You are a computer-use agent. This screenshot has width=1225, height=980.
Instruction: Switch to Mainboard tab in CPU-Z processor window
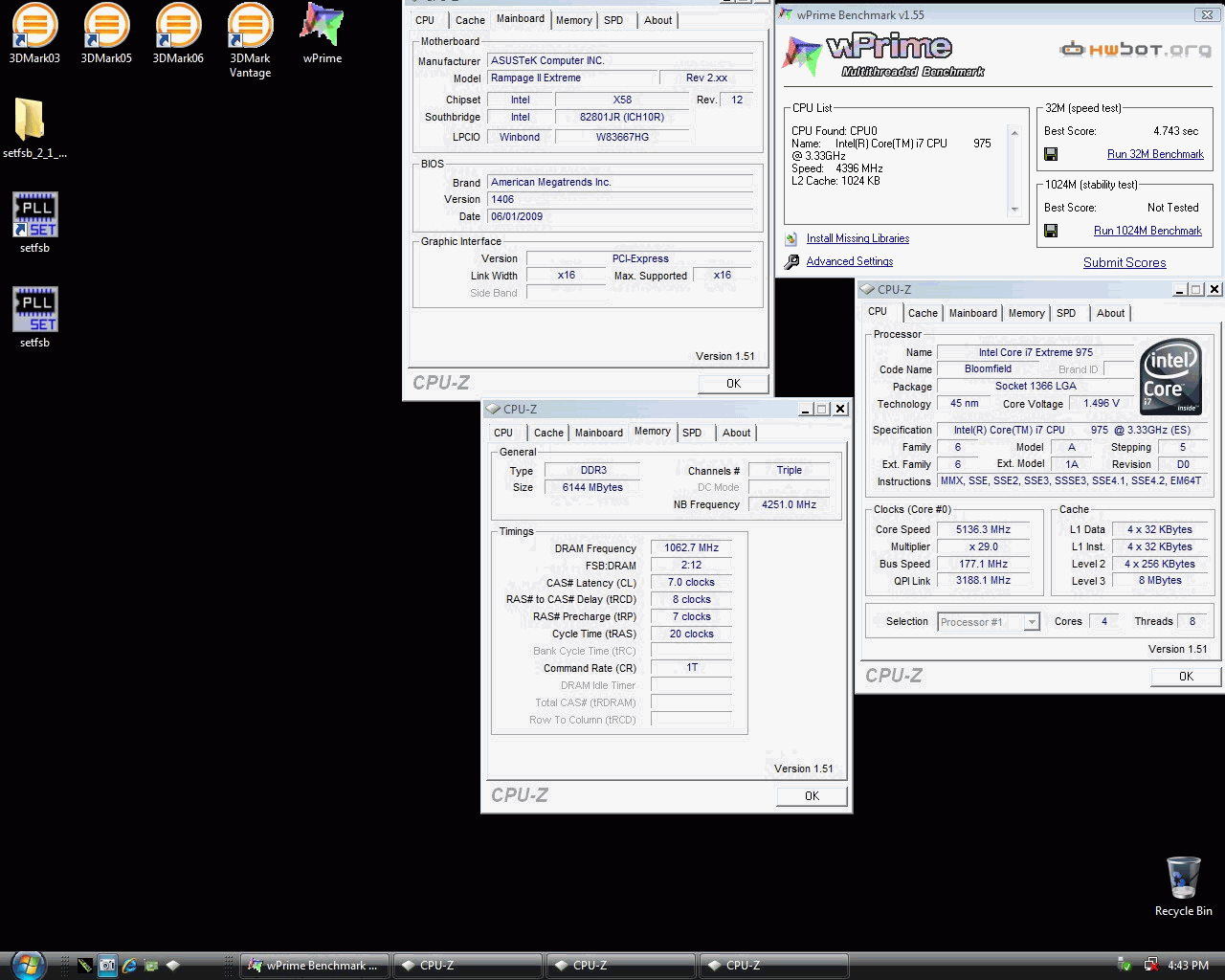[x=973, y=313]
